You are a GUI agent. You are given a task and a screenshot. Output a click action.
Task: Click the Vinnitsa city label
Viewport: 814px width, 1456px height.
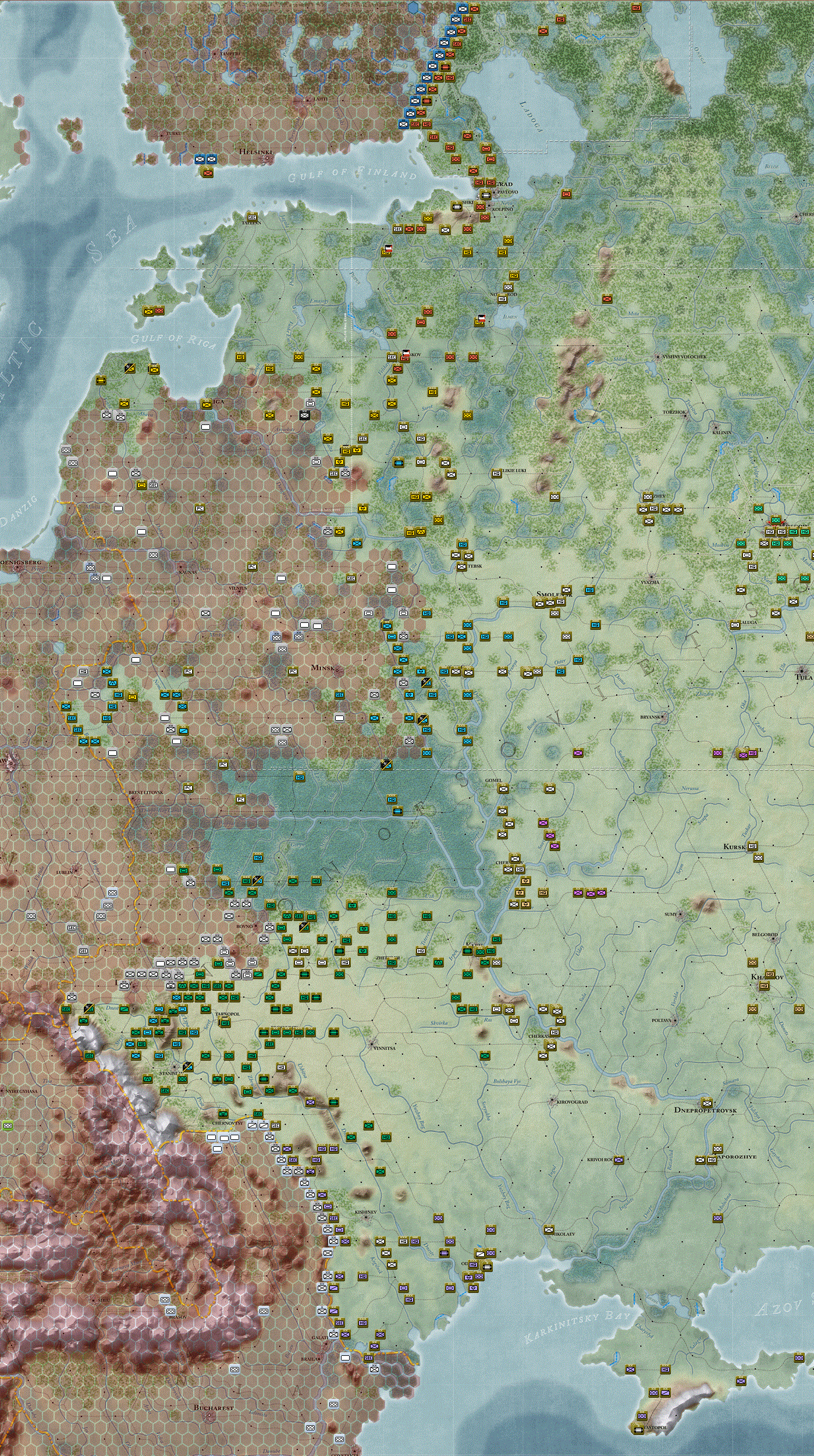[384, 1048]
